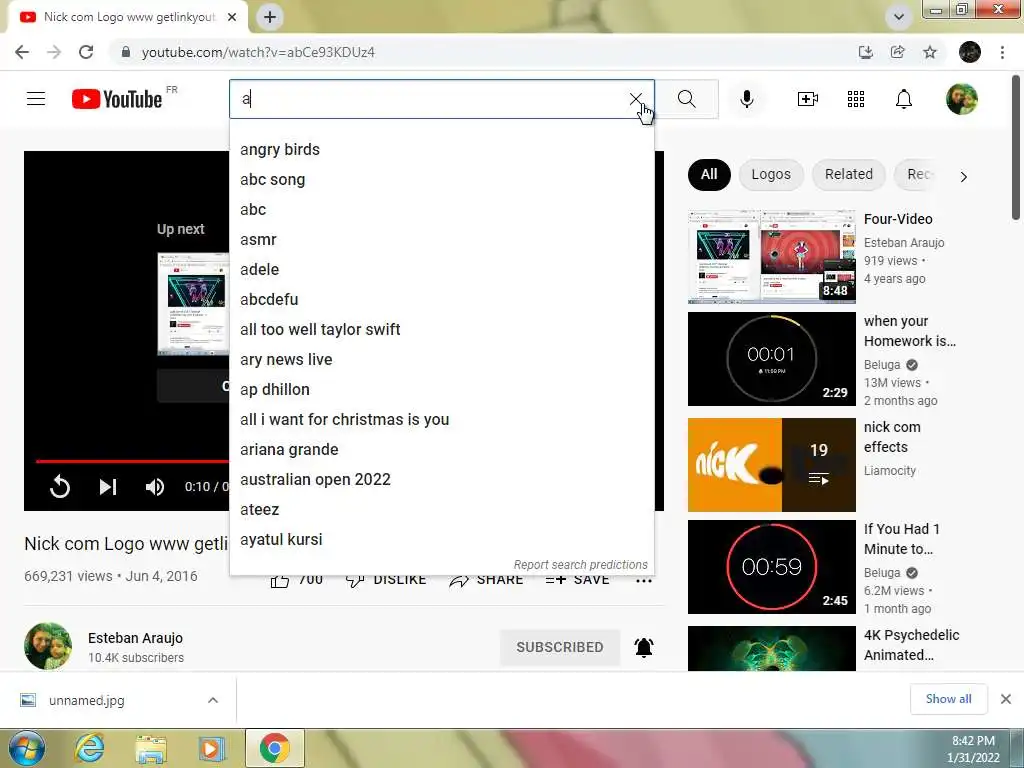Select 'all too well taylor swift' suggestion
The image size is (1024, 768).
point(441,330)
